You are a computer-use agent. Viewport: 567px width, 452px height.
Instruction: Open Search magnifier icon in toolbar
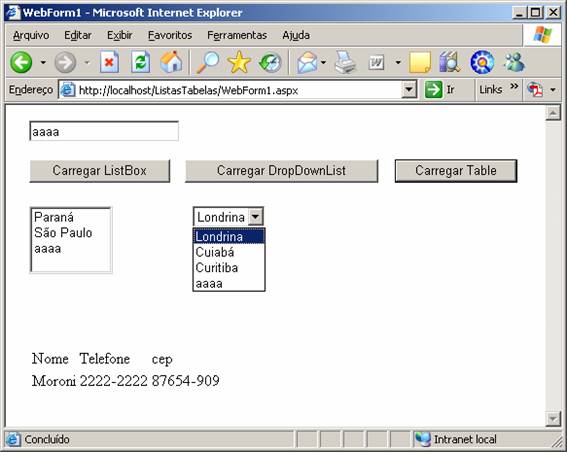(208, 62)
